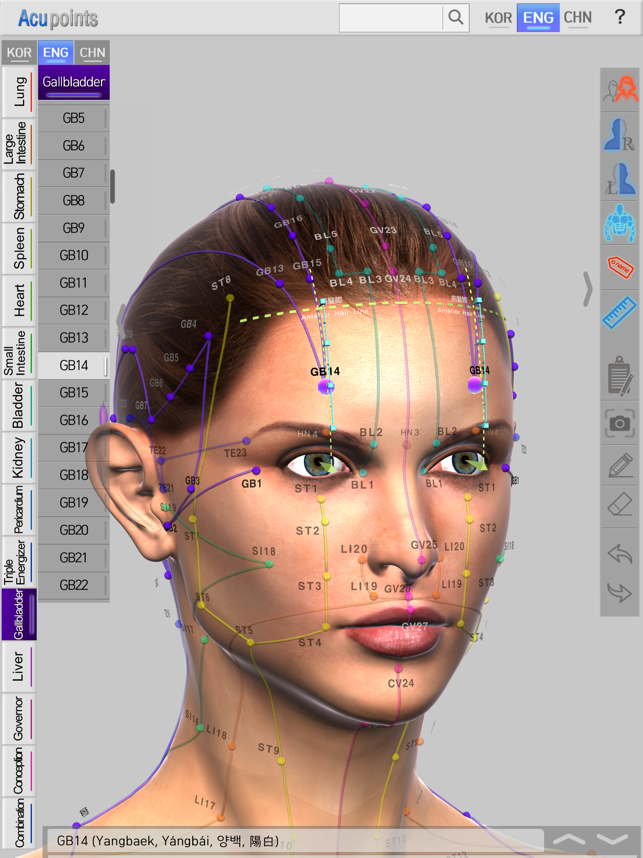Click the up chevron in info bar
The height and width of the screenshot is (858, 643).
pyautogui.click(x=569, y=840)
